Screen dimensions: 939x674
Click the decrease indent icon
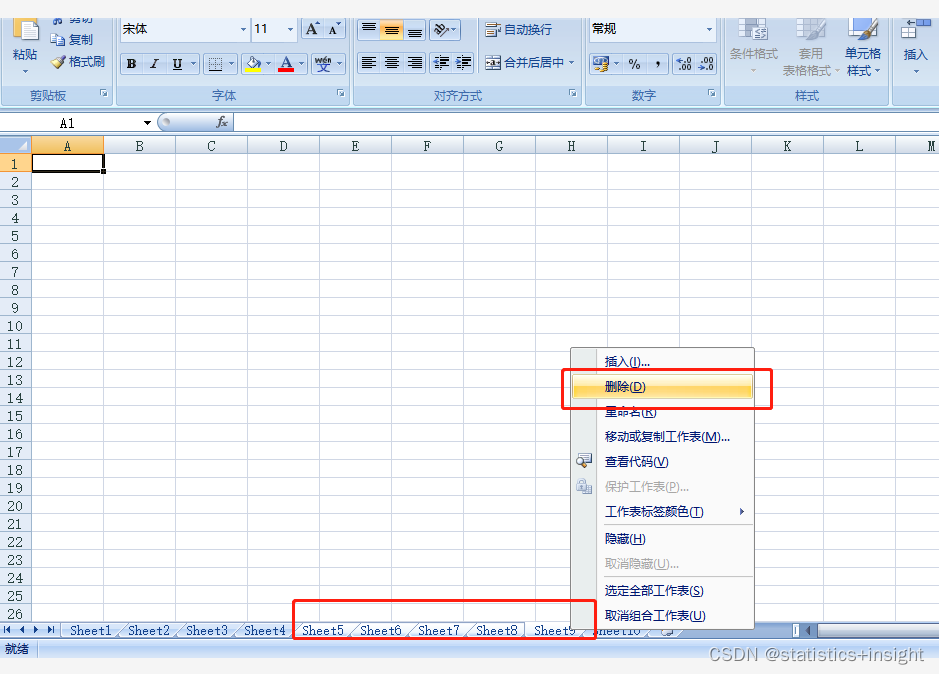pyautogui.click(x=441, y=63)
